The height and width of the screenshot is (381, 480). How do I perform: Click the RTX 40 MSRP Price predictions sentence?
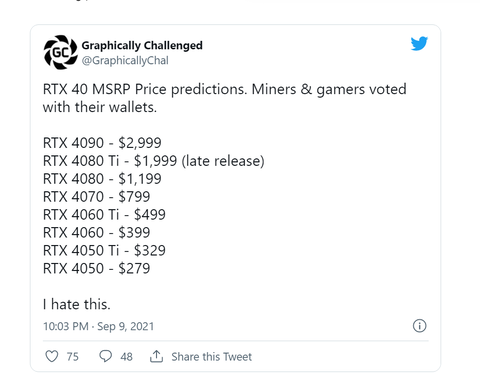tap(225, 98)
